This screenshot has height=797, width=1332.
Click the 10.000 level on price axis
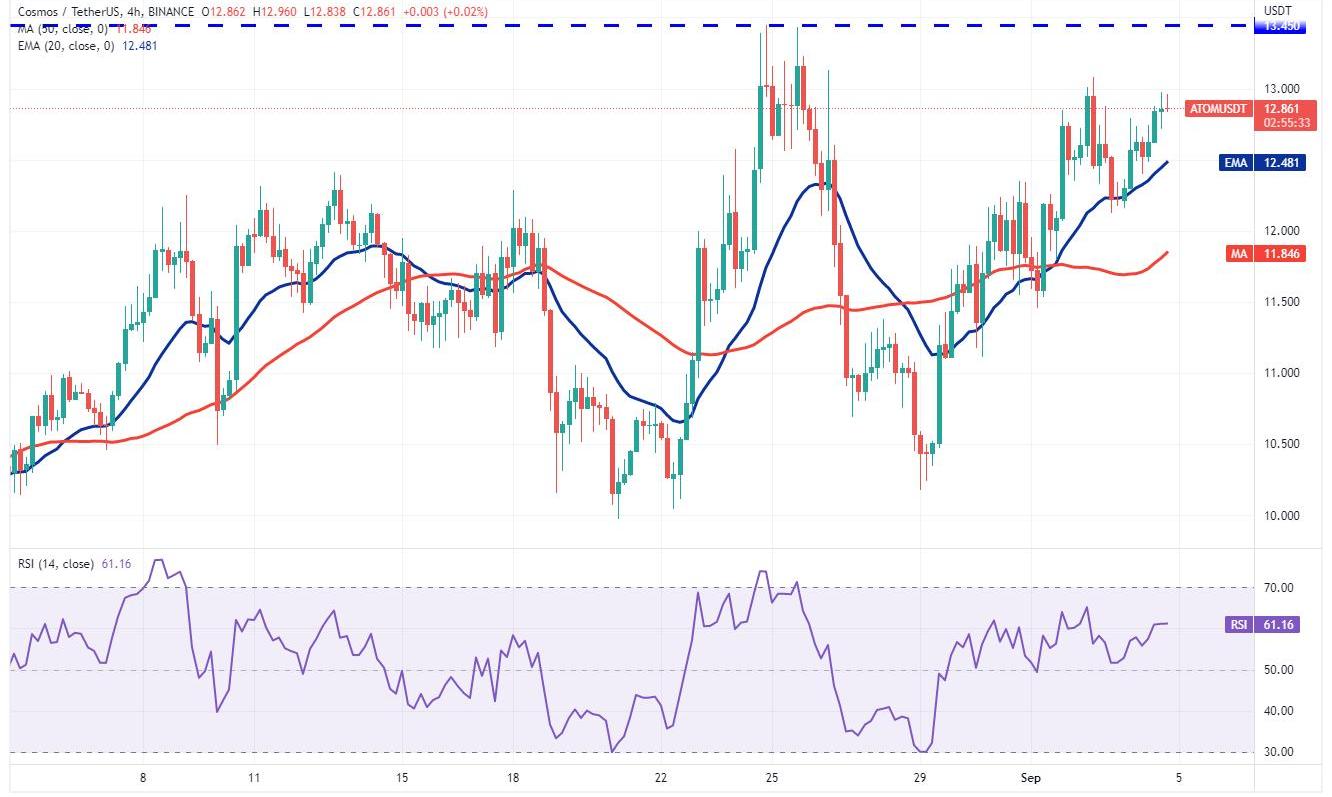[x=1283, y=516]
